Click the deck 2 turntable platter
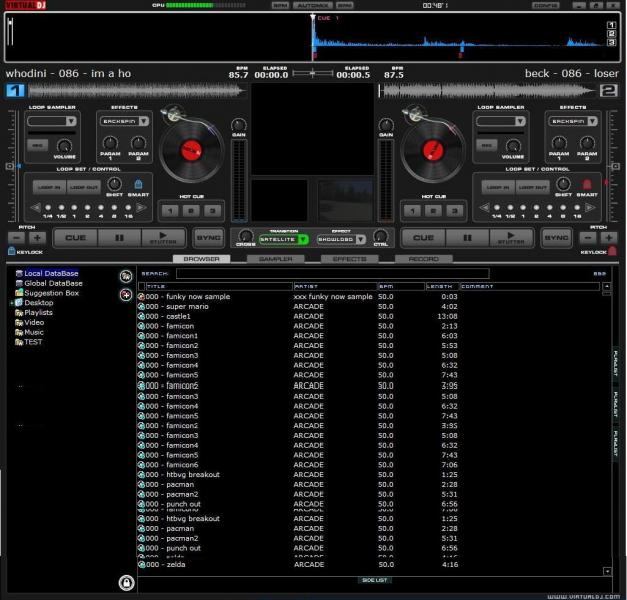Viewport: 627px width, 600px height. tap(433, 151)
